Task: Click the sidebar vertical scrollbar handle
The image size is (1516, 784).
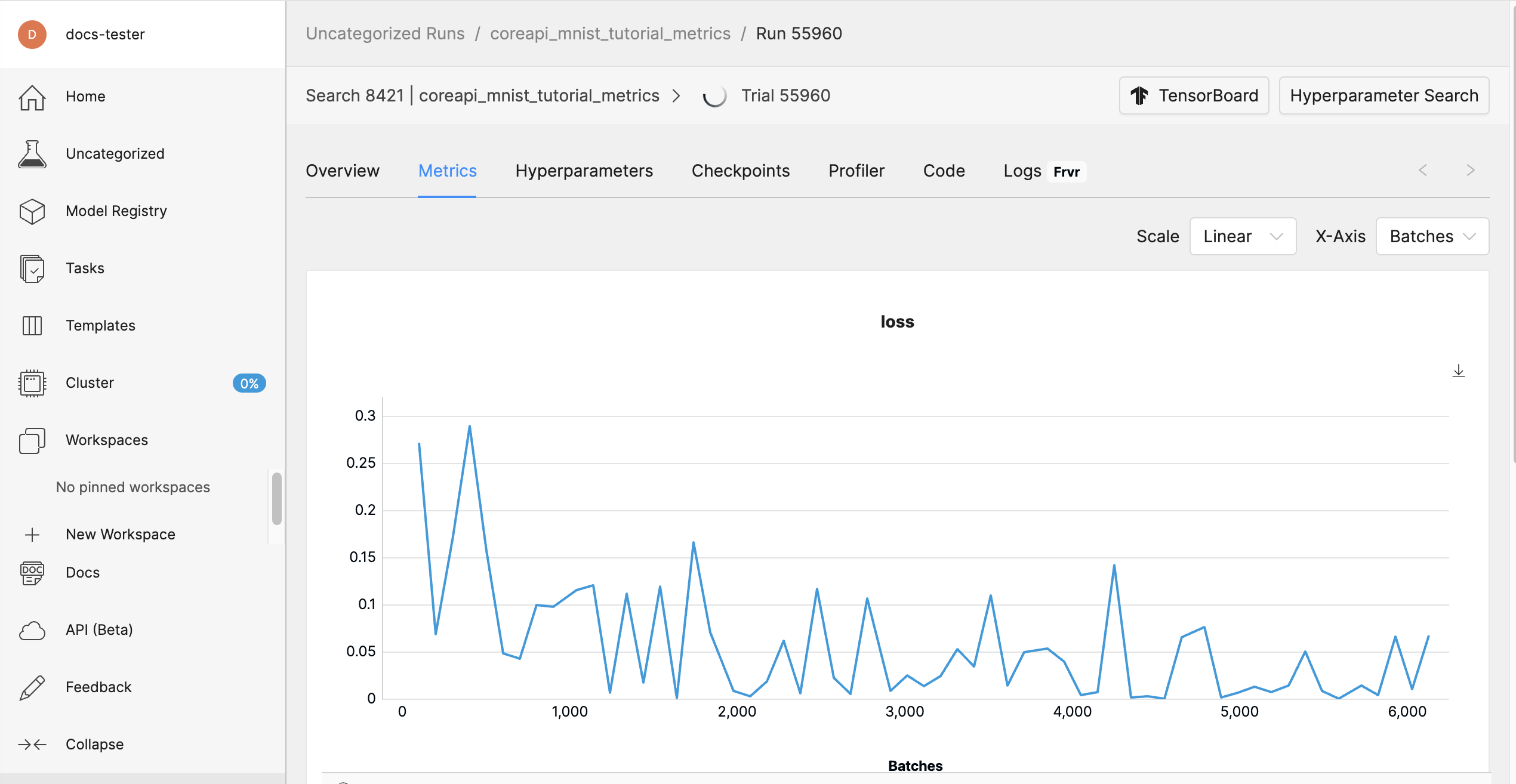Action: (277, 498)
